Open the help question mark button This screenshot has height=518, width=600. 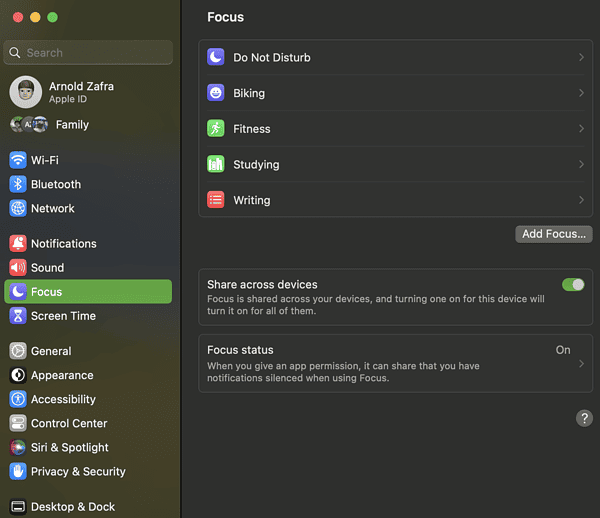584,418
